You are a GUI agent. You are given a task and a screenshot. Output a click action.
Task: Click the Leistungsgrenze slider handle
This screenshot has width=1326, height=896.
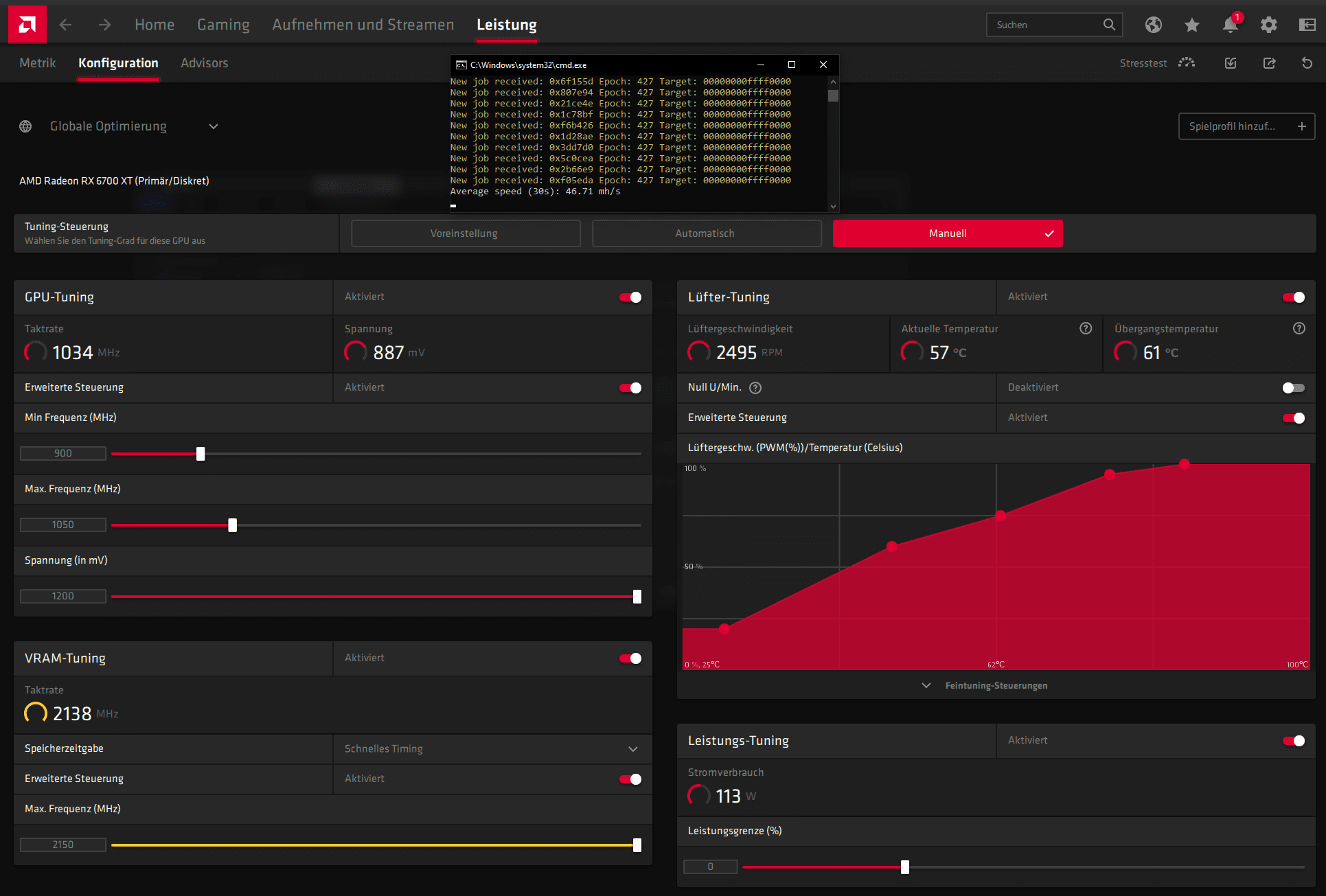pos(905,867)
